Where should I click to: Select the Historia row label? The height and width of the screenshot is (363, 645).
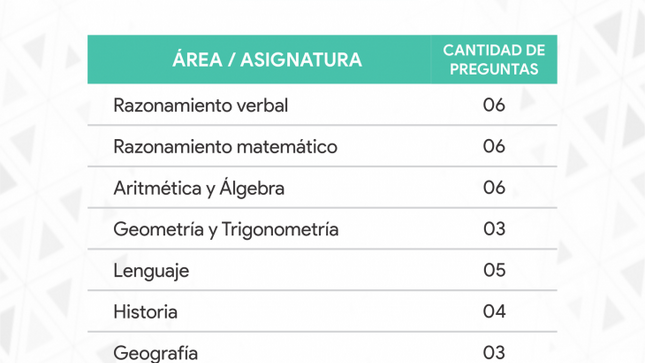(x=145, y=312)
